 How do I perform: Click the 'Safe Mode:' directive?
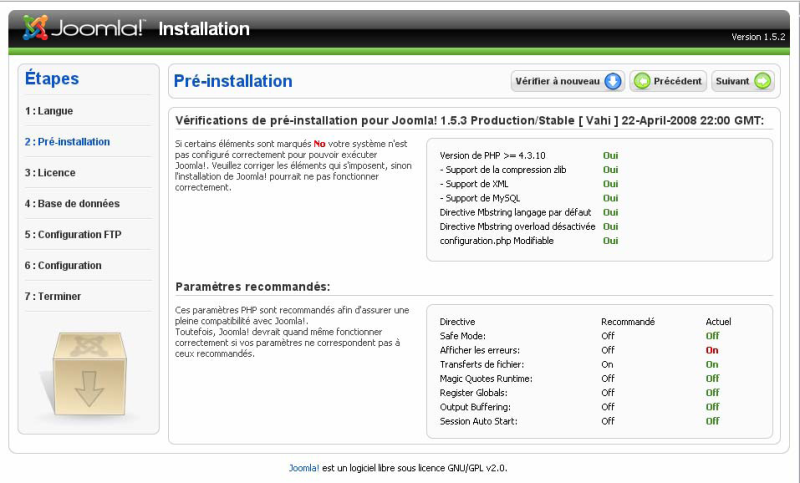pyautogui.click(x=463, y=336)
